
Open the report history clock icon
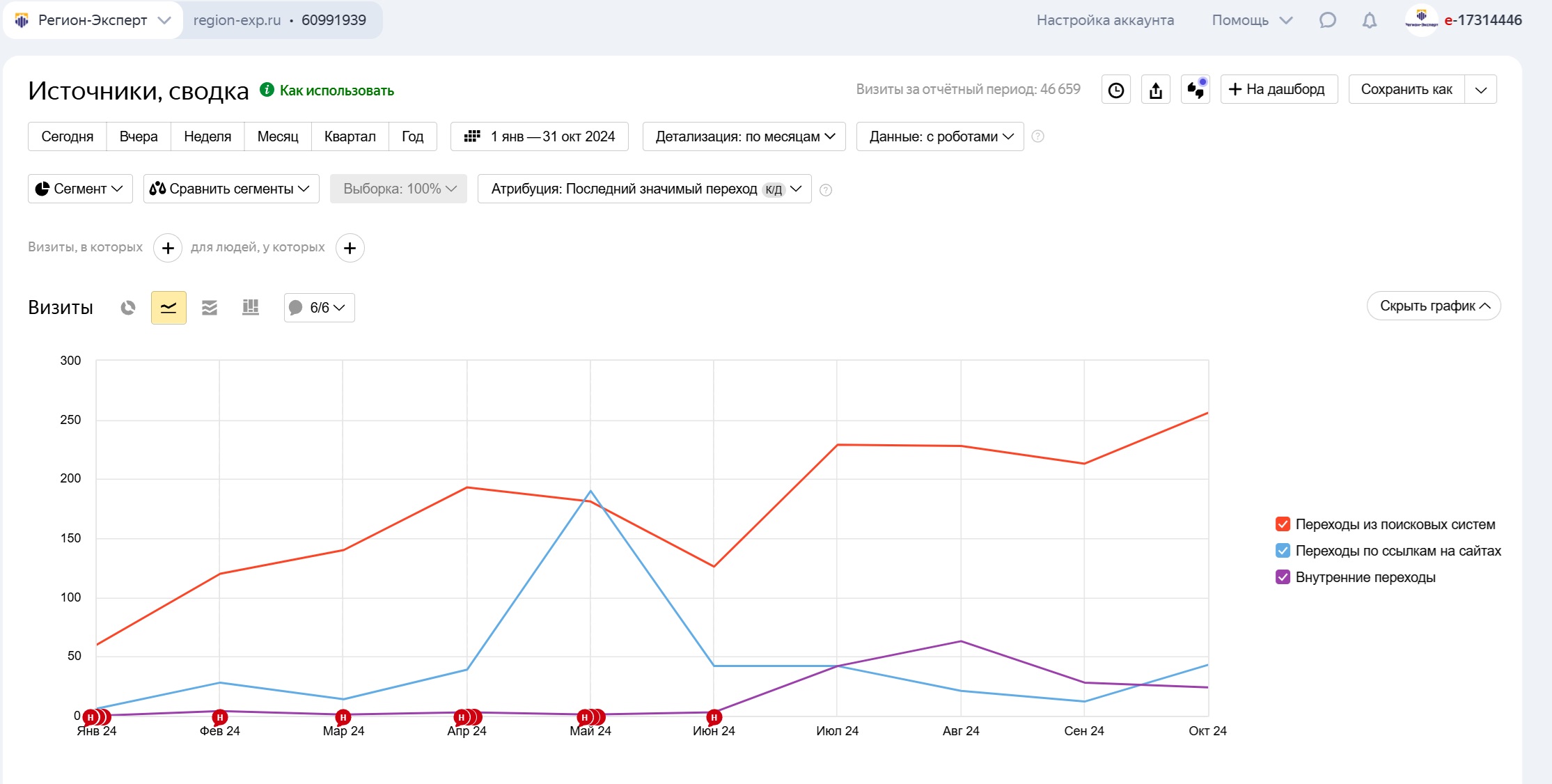pyautogui.click(x=1116, y=90)
